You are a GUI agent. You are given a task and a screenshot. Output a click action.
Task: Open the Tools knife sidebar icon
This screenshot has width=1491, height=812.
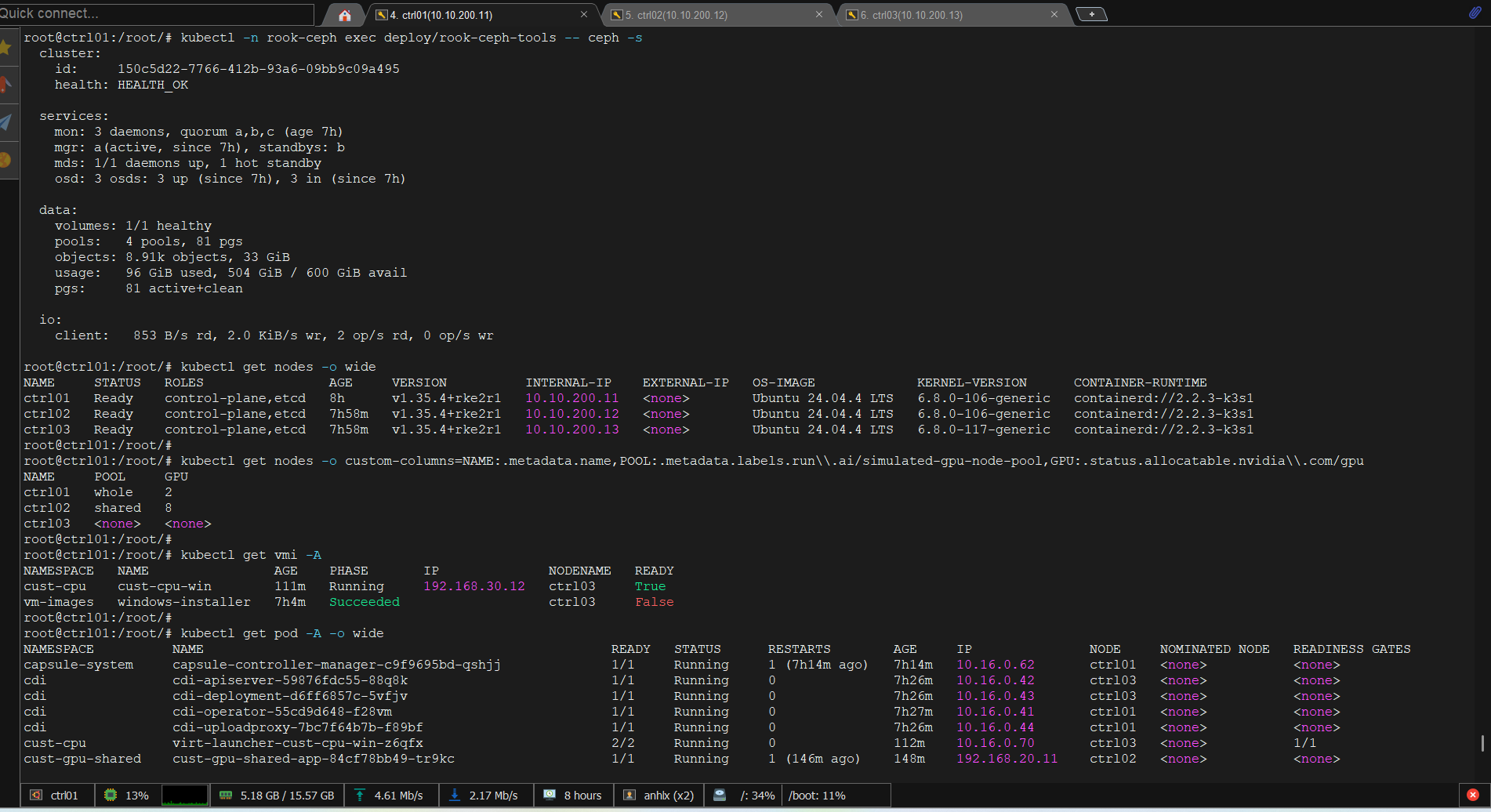click(x=5, y=85)
